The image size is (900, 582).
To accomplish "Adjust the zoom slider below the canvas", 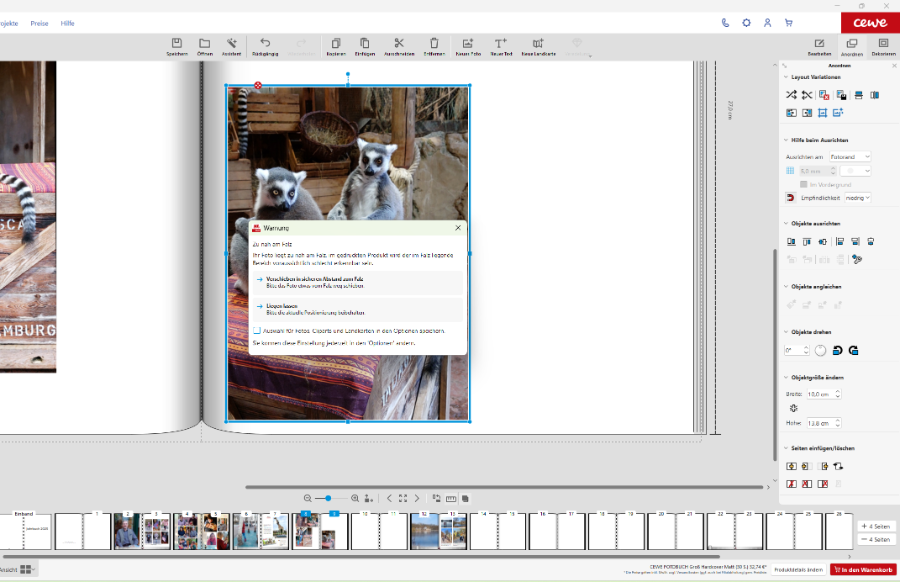I will click(x=327, y=498).
